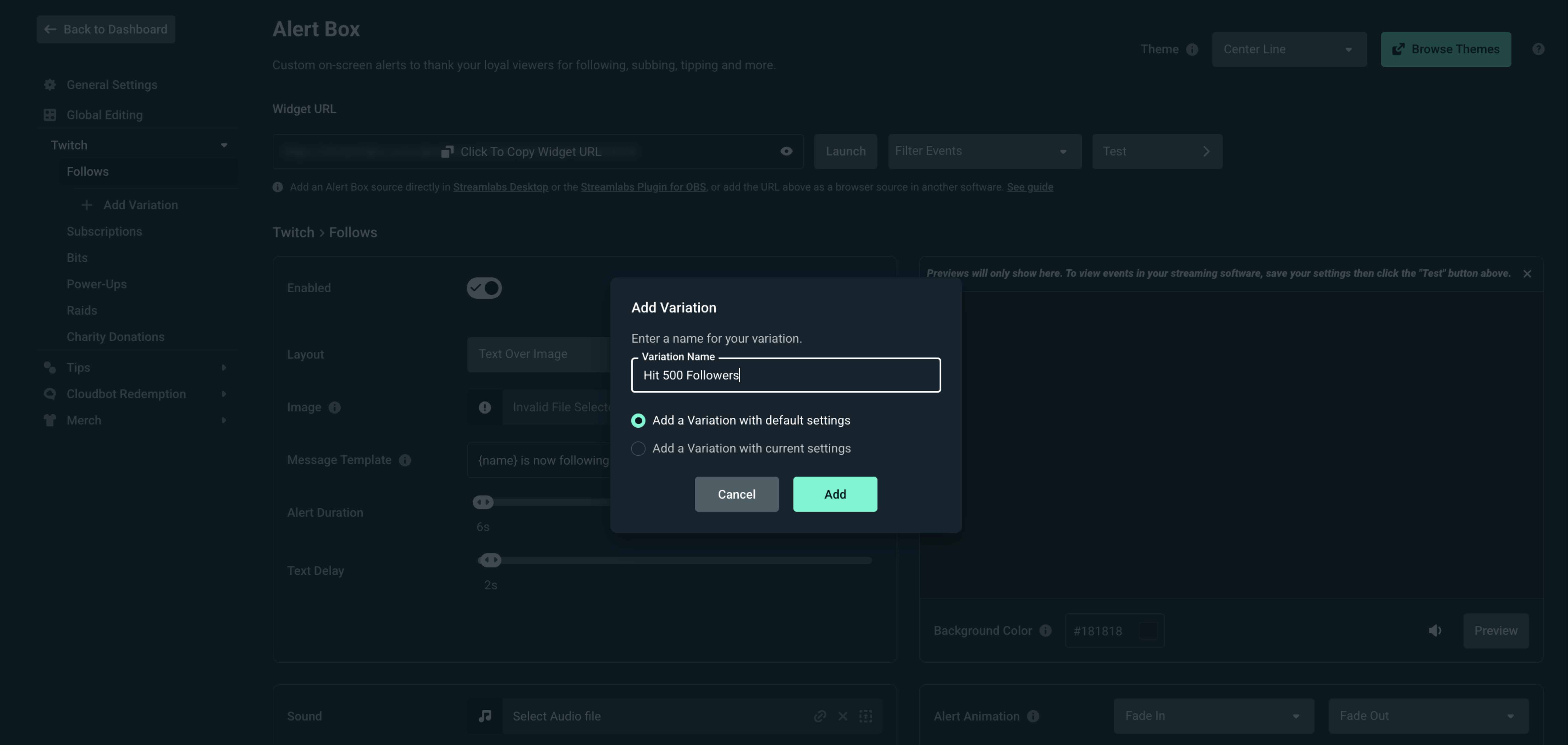This screenshot has height=745, width=1568.
Task: Click the audio link icon
Action: (820, 716)
